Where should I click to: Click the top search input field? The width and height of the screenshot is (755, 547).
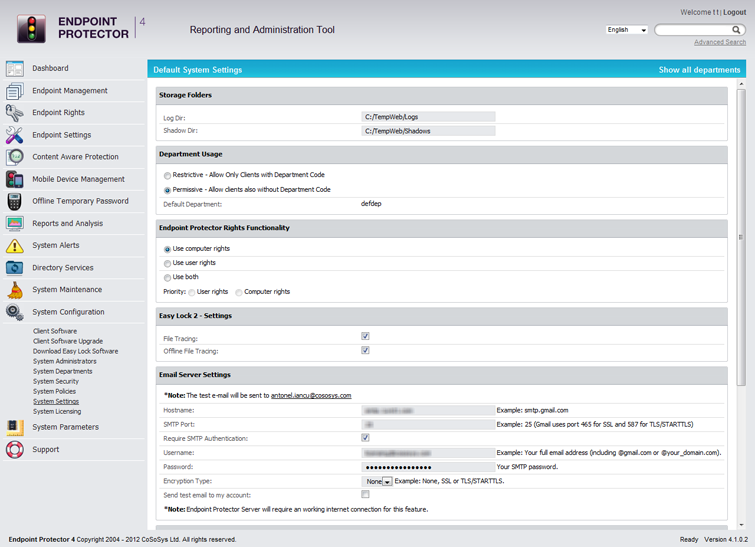(x=694, y=30)
